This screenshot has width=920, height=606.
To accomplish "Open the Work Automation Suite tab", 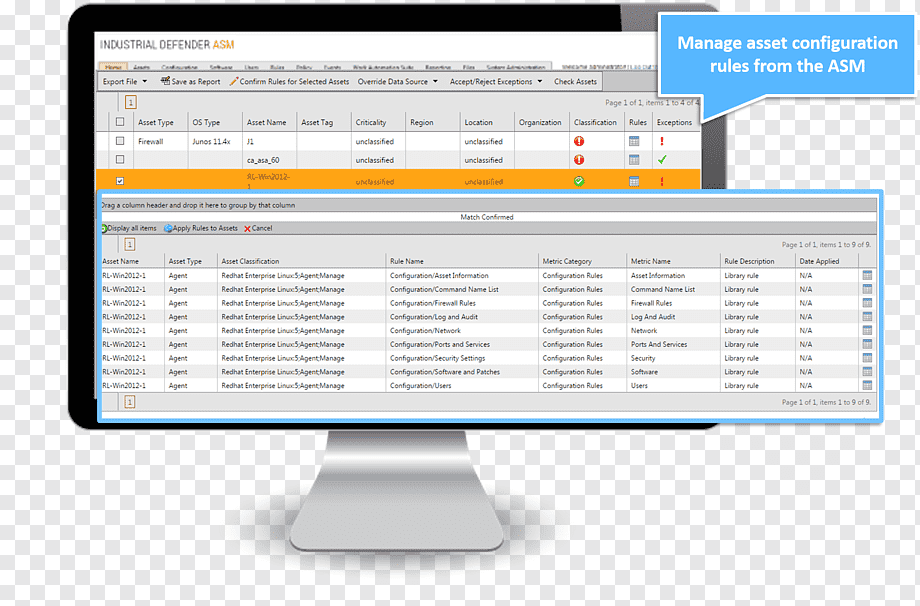I will click(383, 67).
